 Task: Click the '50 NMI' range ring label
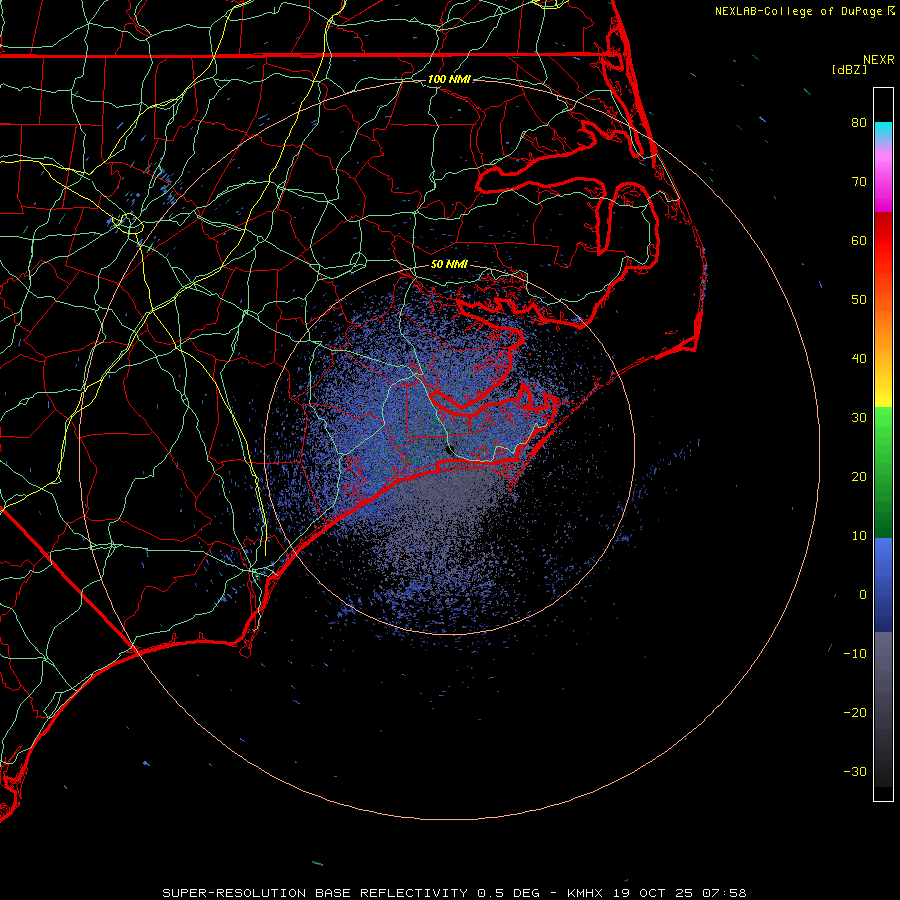(449, 264)
